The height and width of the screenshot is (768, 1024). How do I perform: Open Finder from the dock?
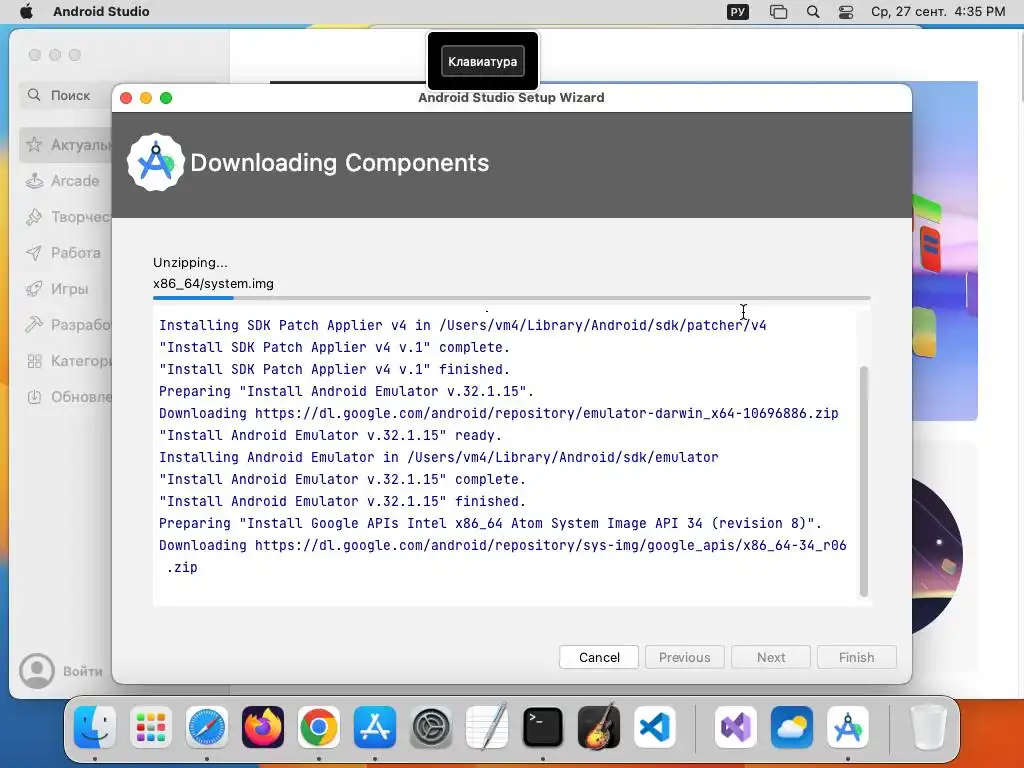[95, 727]
